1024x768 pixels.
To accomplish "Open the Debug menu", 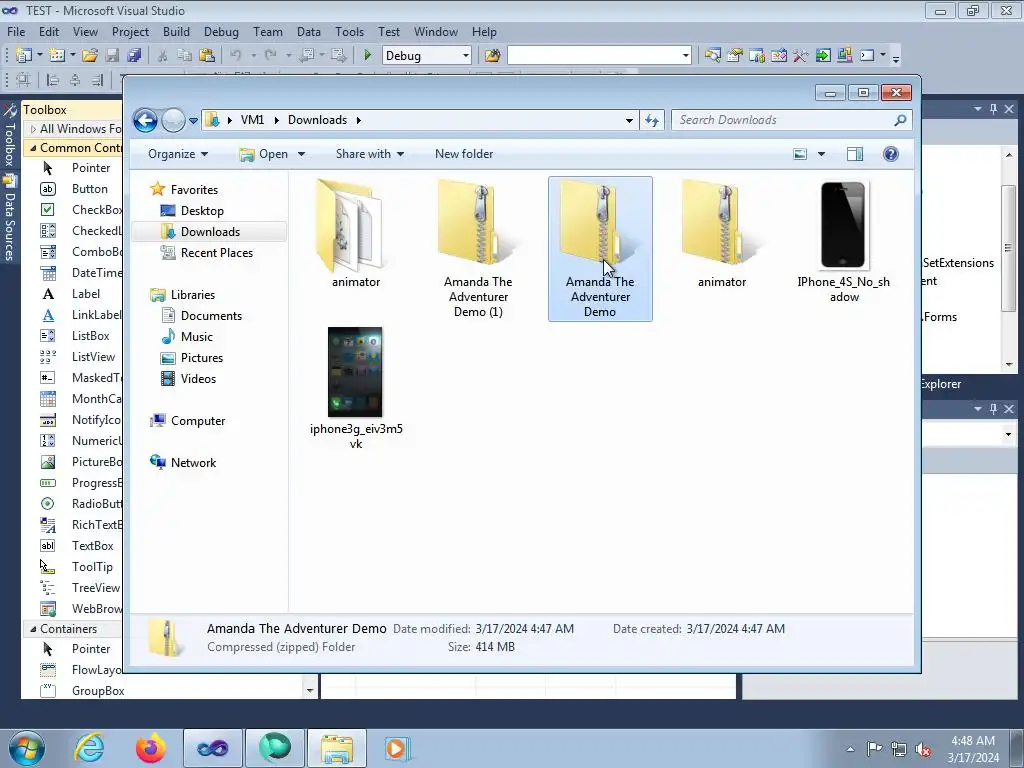I will (x=221, y=32).
